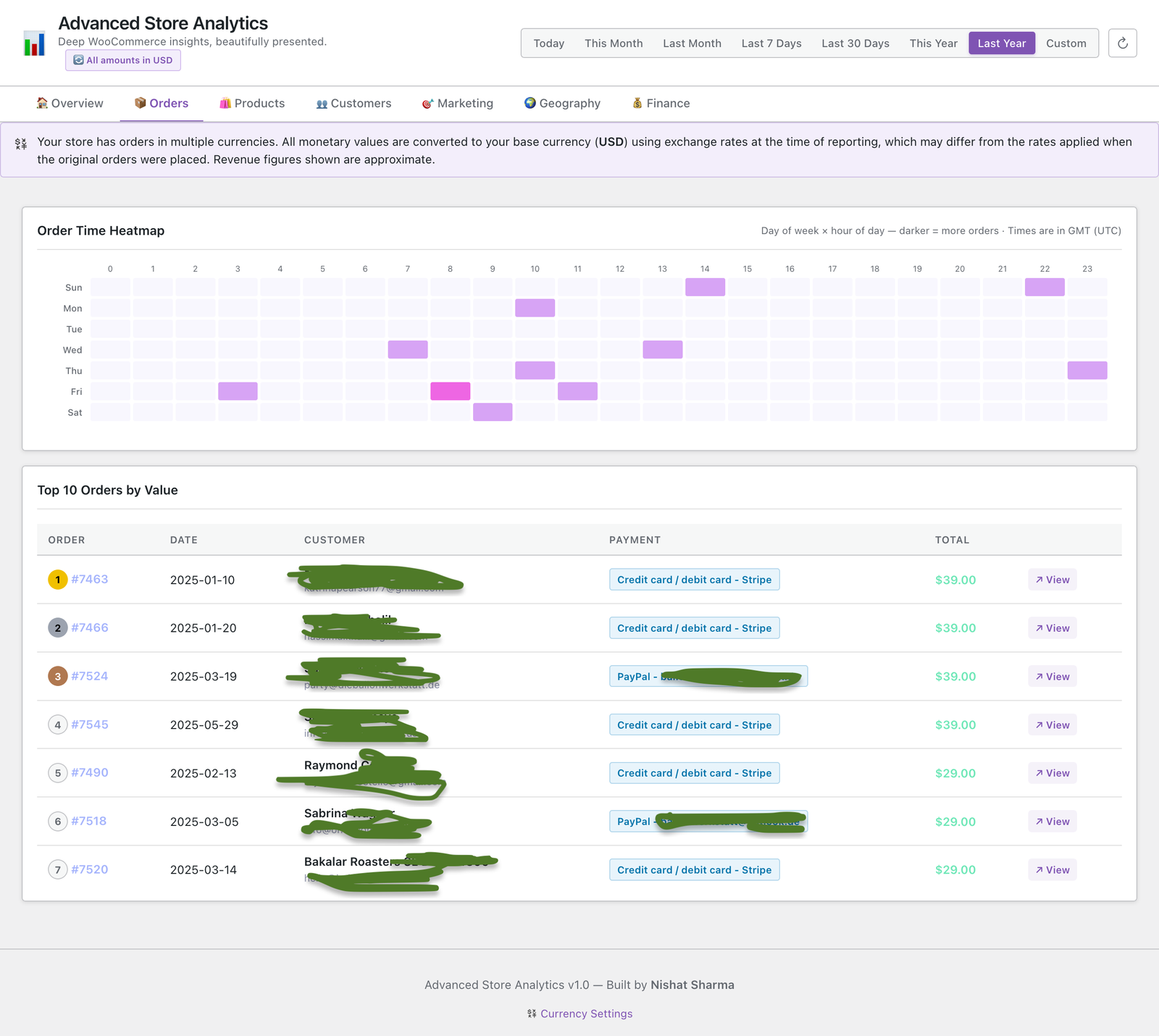Screen dimensions: 1159x1036
Task: Choose the Custom date range
Action: click(1066, 43)
